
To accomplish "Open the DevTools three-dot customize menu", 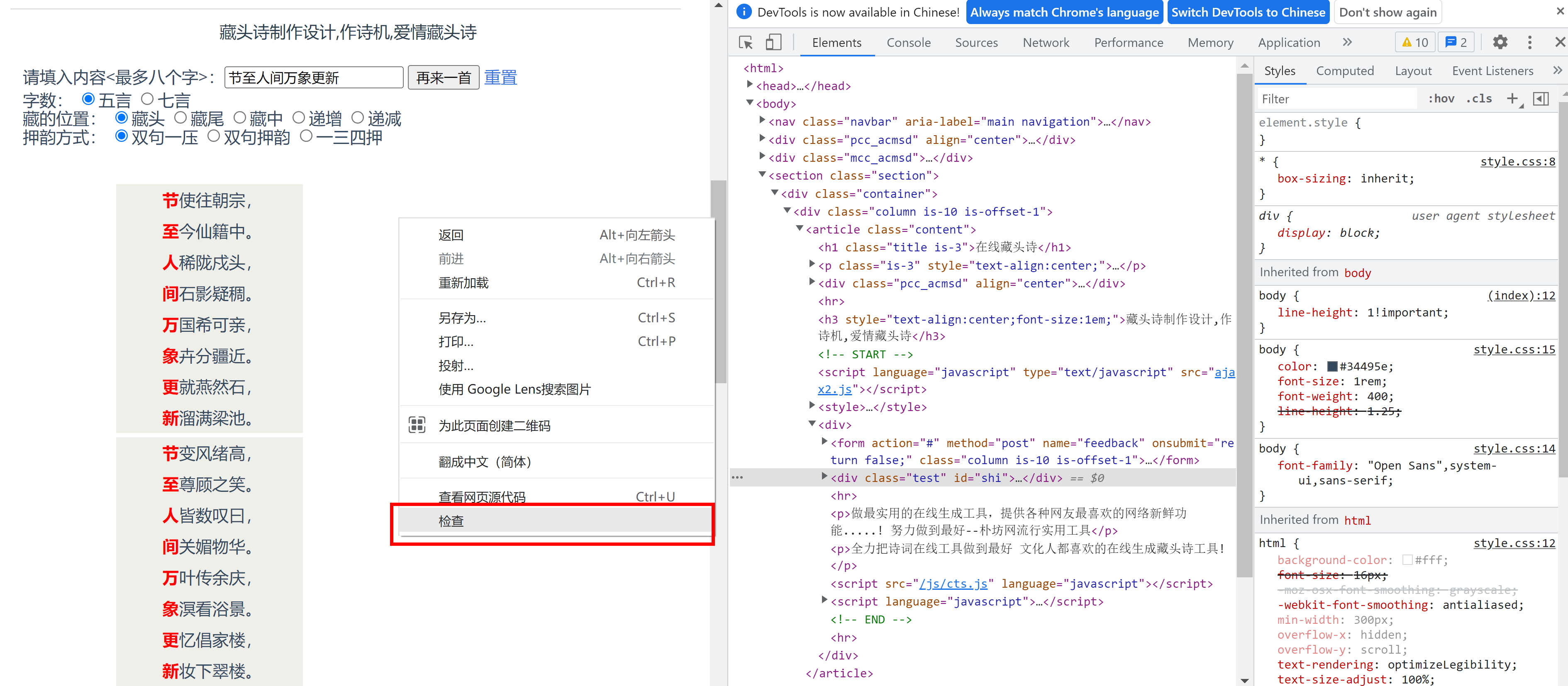I will click(x=1530, y=42).
